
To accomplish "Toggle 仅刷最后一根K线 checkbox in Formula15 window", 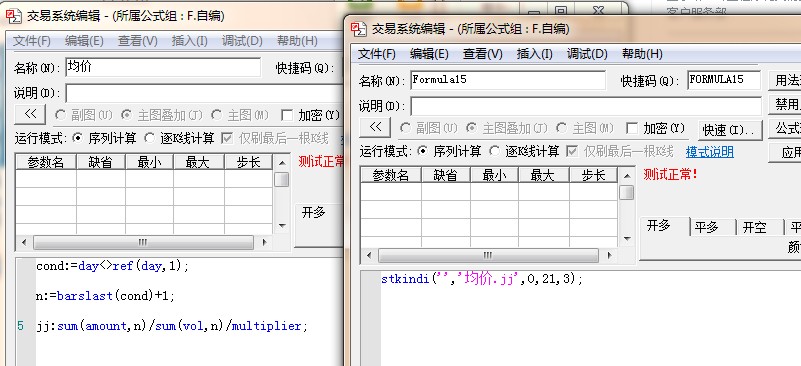I will point(573,151).
